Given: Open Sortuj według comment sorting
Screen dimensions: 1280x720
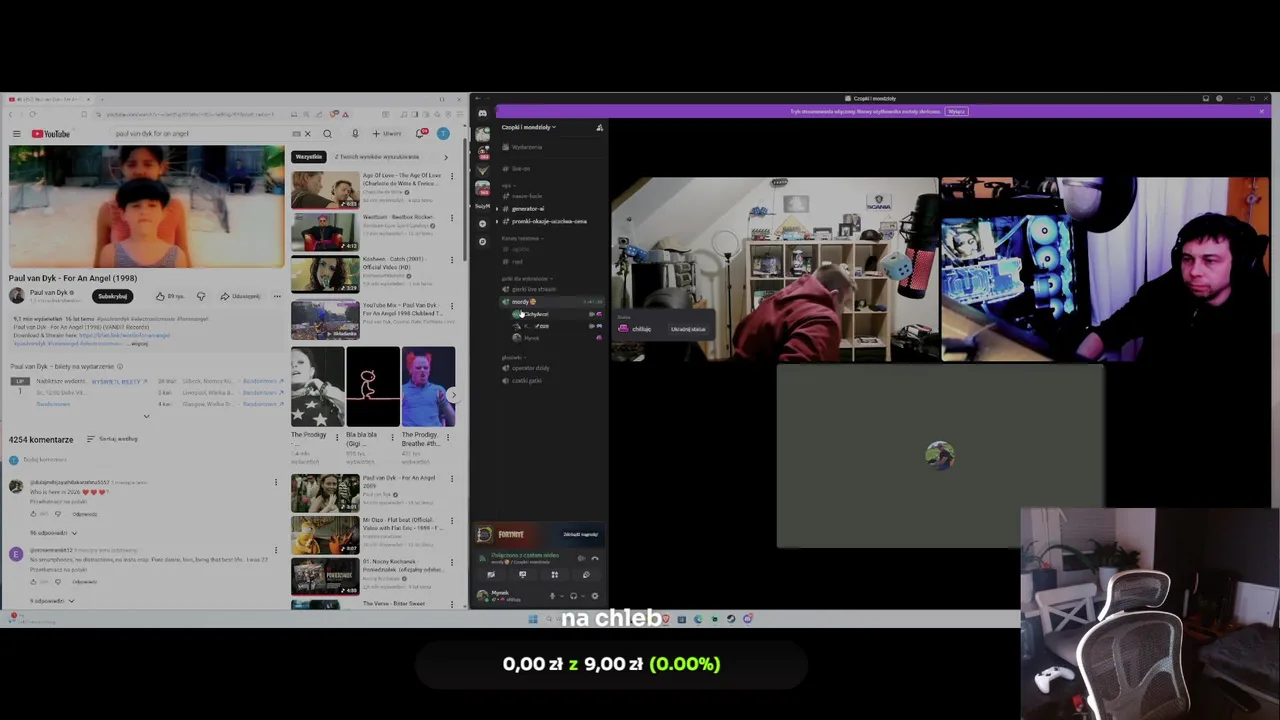Looking at the screenshot, I should 112,439.
